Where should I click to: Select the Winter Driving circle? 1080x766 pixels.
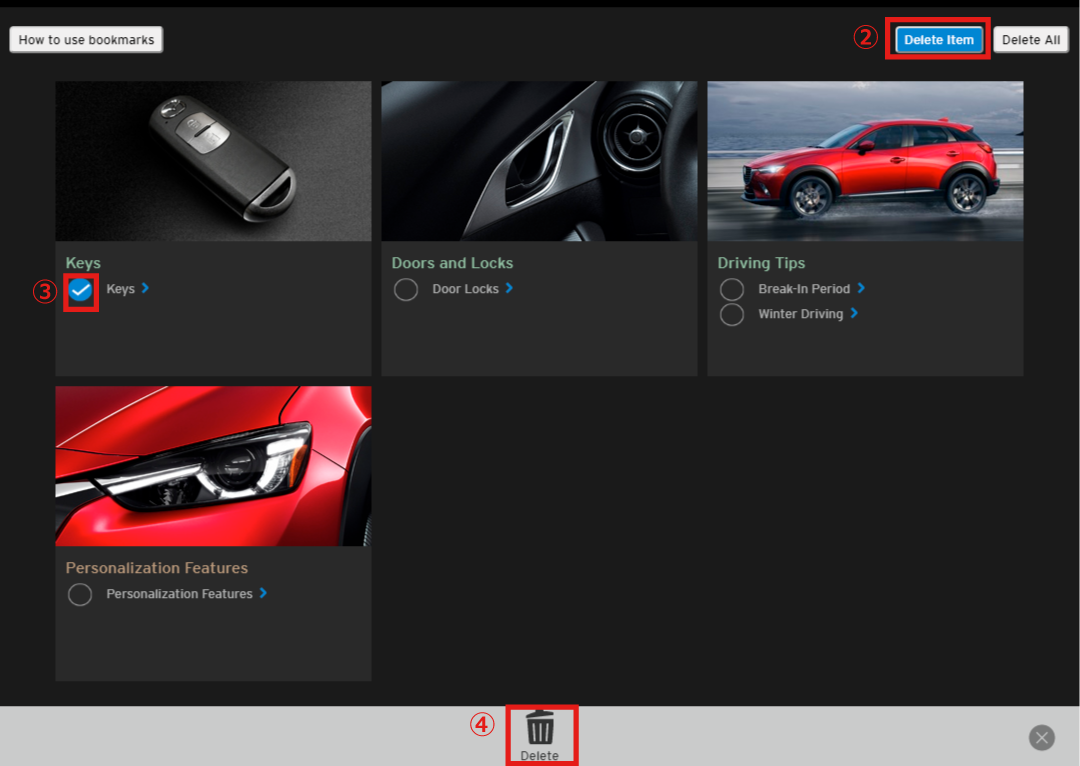[x=732, y=314]
